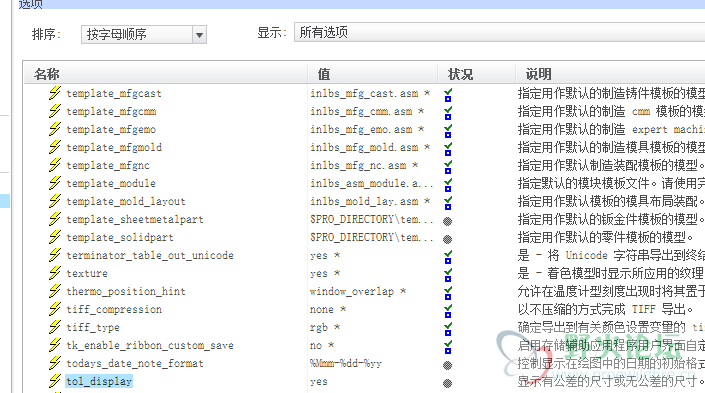Screen dimensions: 705x393
Task: Click green status dot for template_sheetmetalpart
Action: pos(447,221)
